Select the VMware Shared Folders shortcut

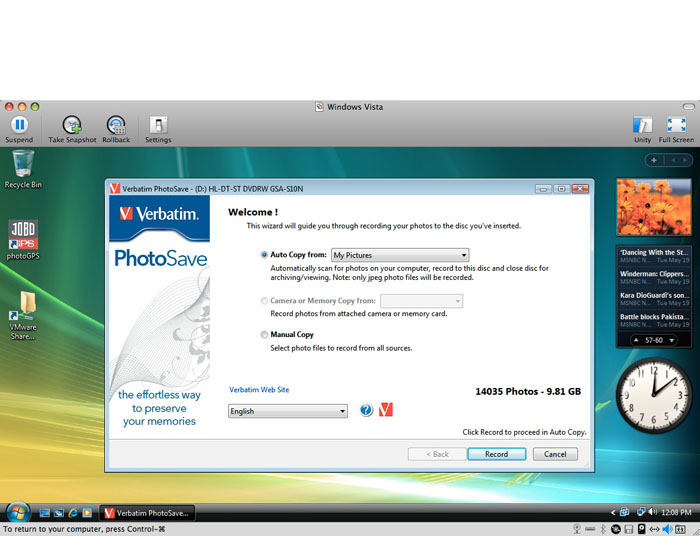click(23, 316)
